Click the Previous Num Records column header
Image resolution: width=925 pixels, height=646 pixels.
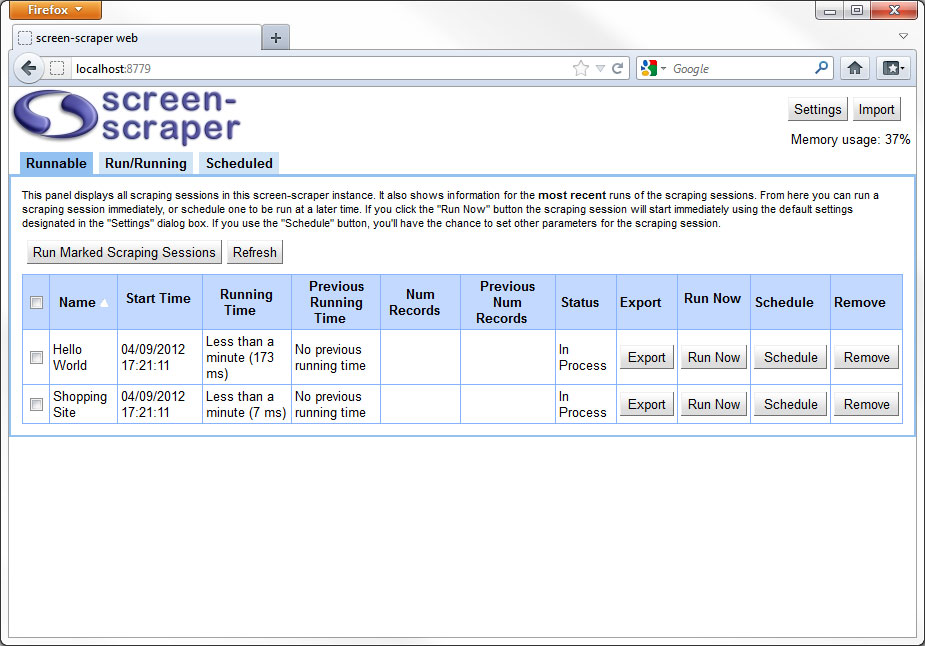click(507, 302)
